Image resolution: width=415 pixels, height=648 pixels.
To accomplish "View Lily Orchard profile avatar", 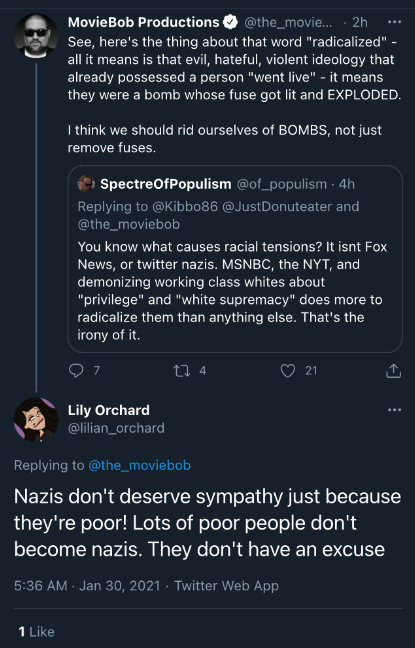I will (36, 419).
